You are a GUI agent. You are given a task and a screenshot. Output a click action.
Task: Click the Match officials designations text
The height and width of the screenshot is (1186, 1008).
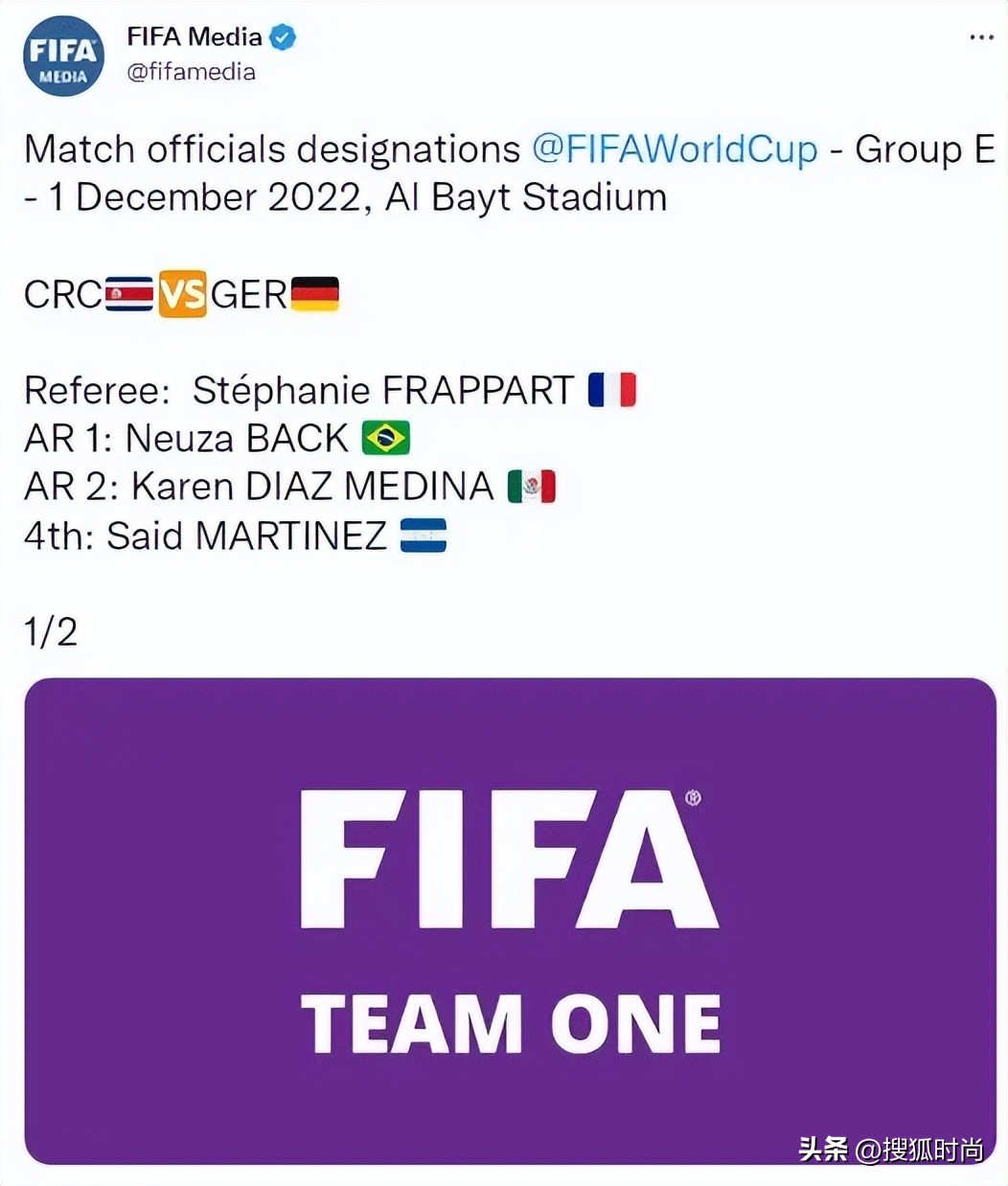coord(272,149)
